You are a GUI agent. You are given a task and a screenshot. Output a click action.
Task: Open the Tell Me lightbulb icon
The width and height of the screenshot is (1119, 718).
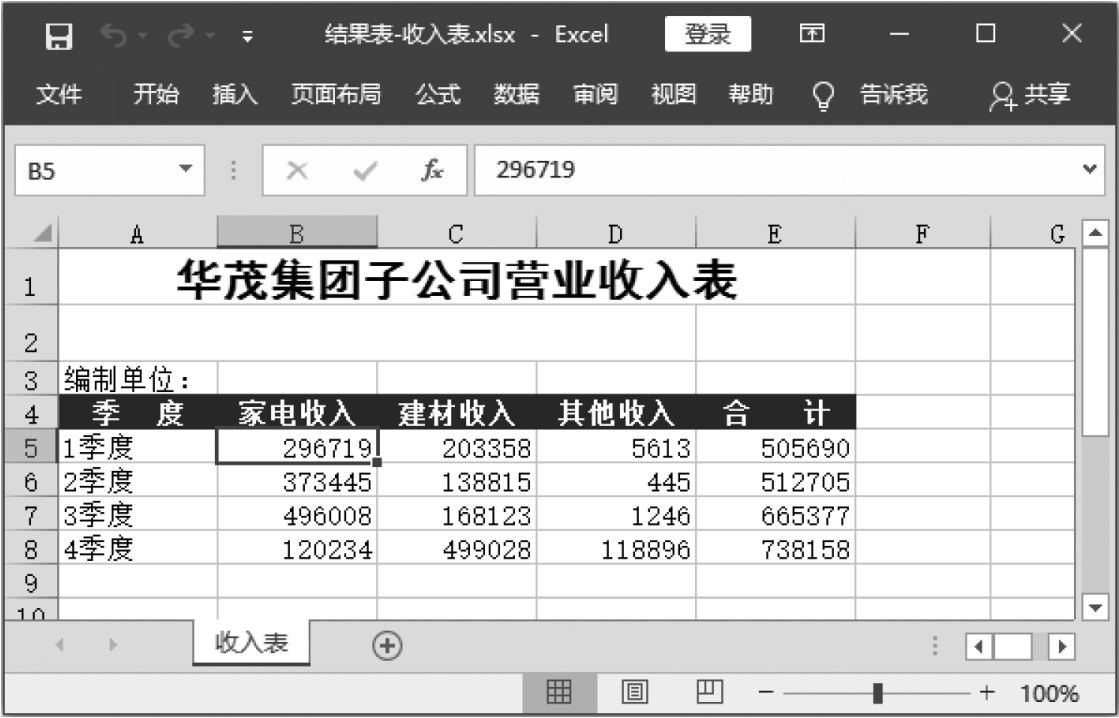(822, 95)
